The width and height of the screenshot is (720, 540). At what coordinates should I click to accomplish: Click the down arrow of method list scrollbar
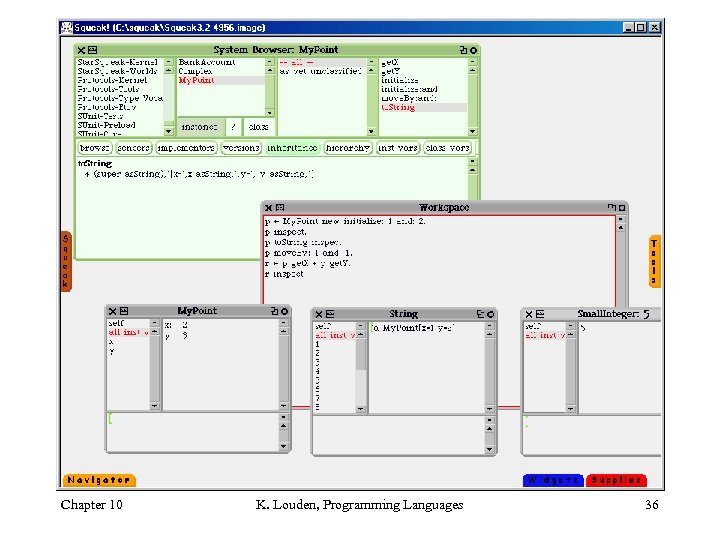click(x=472, y=132)
